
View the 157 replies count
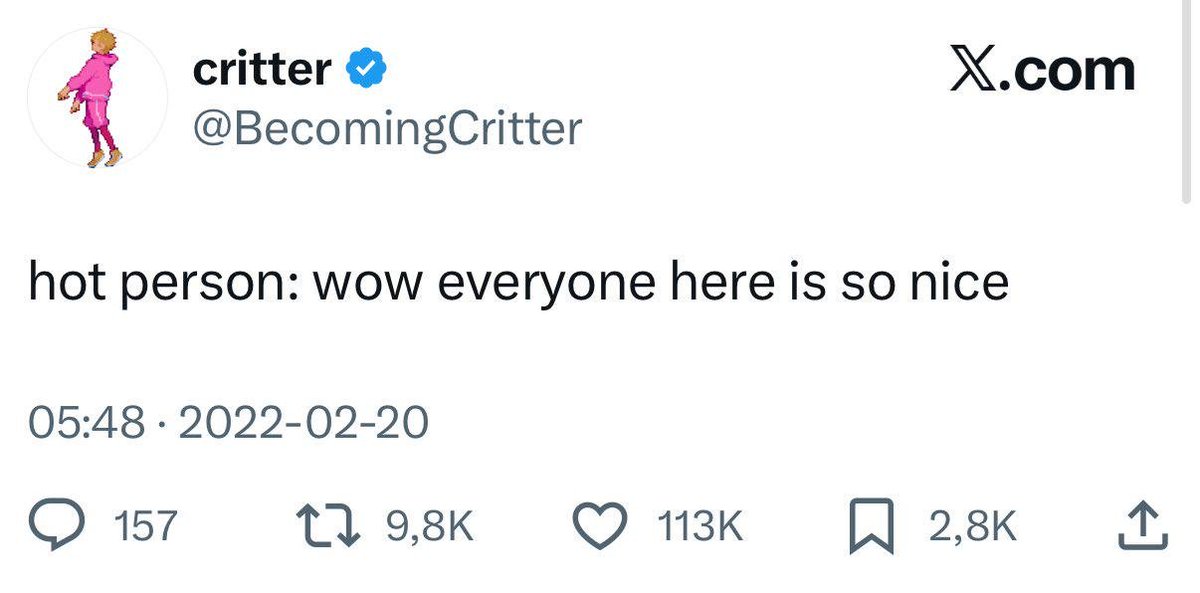click(145, 526)
